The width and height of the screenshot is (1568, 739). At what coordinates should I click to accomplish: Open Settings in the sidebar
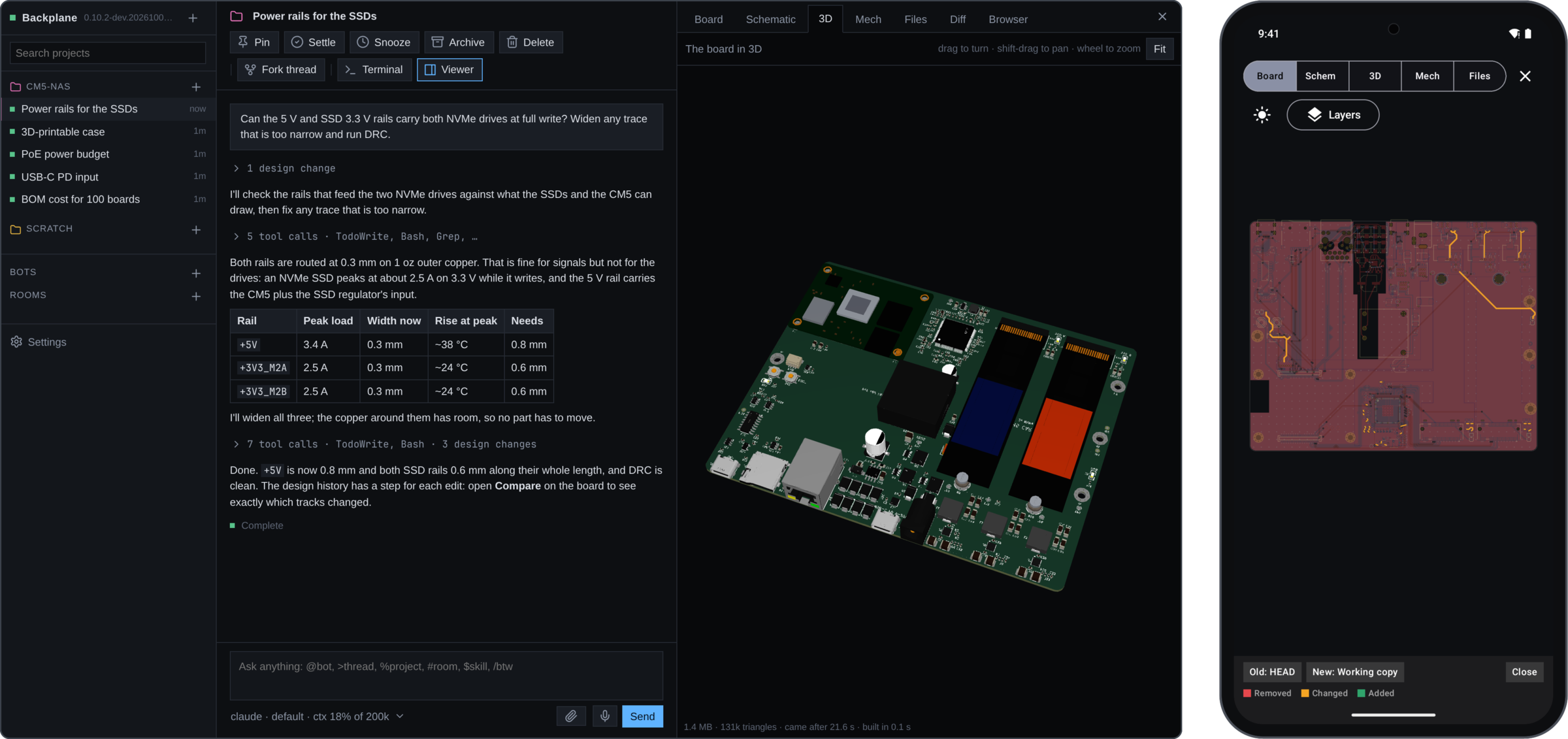click(x=39, y=342)
